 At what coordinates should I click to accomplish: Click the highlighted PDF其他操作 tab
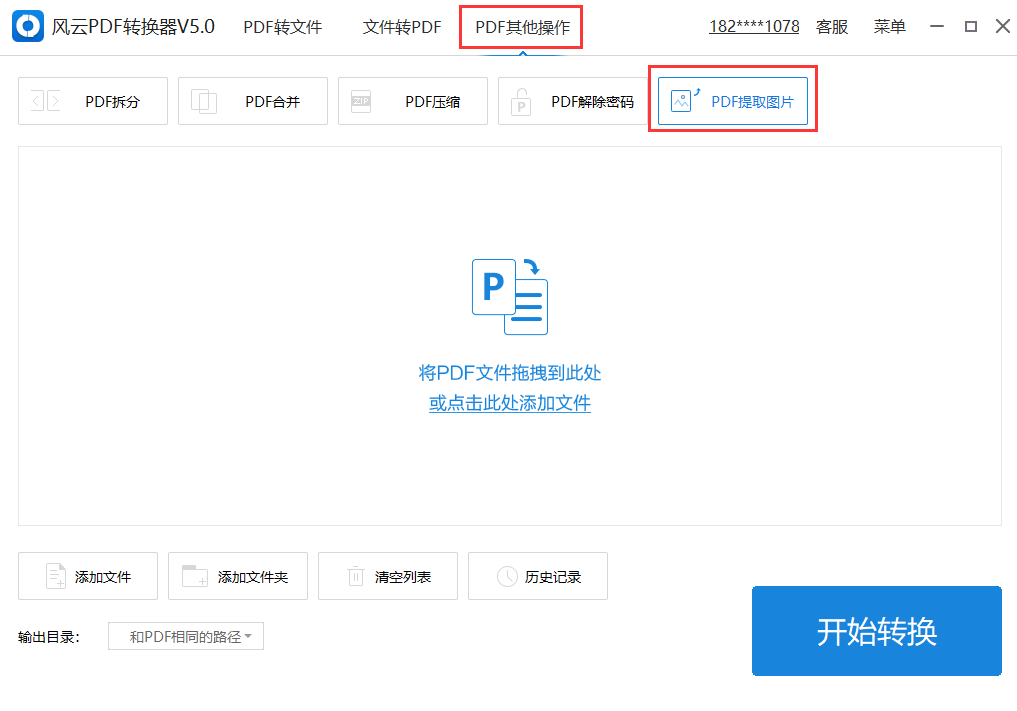[520, 27]
